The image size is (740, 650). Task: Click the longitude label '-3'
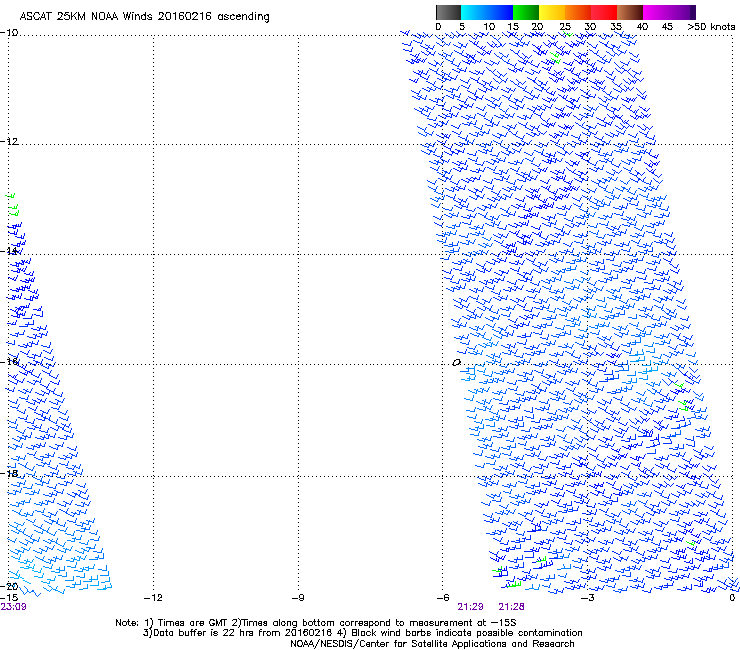(588, 598)
